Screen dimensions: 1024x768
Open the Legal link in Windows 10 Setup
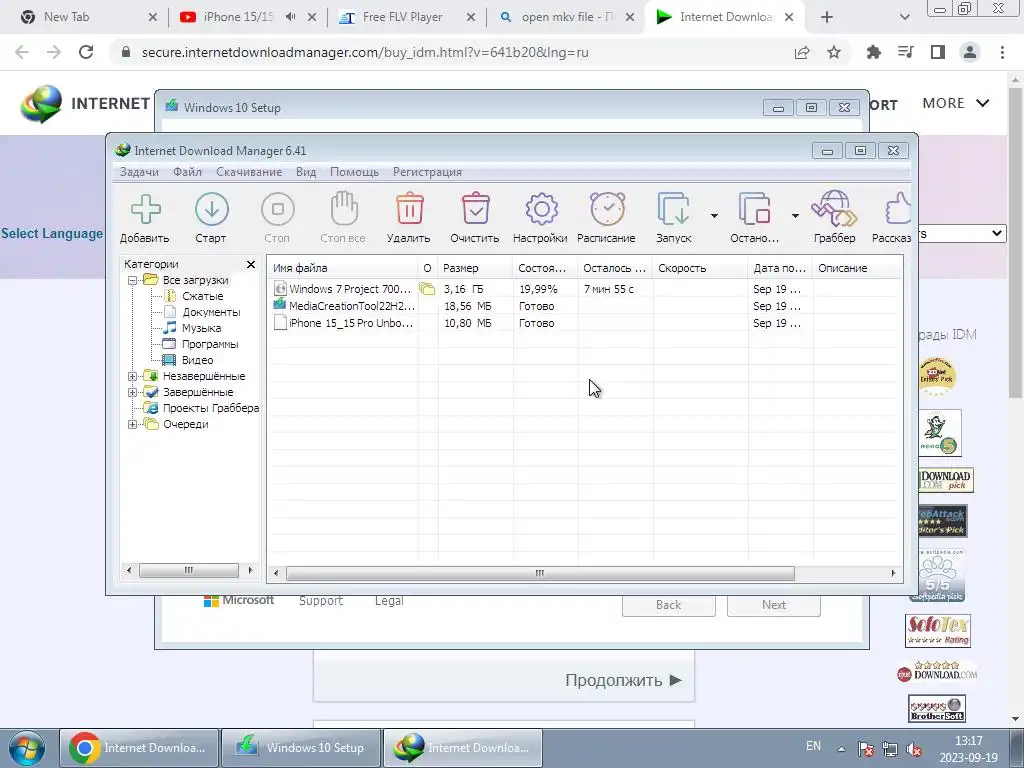click(389, 600)
